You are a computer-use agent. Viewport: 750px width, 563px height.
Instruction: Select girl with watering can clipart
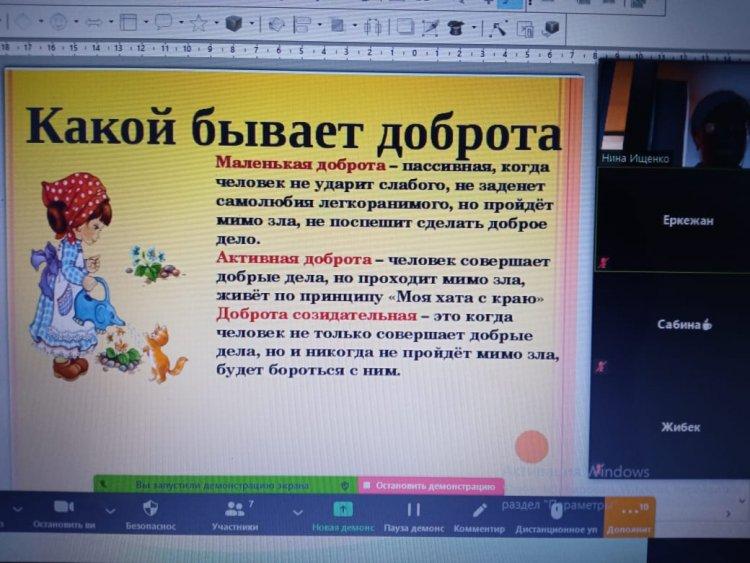[x=77, y=276]
